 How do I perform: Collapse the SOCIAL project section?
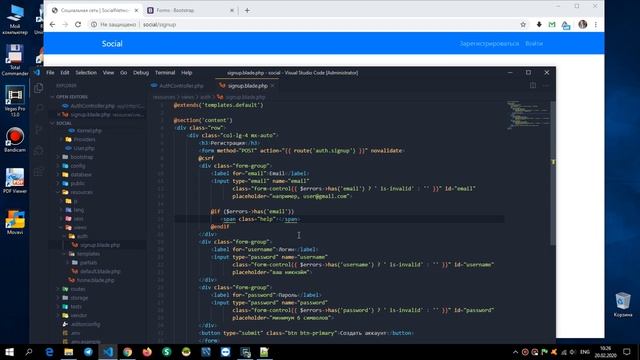[64, 123]
